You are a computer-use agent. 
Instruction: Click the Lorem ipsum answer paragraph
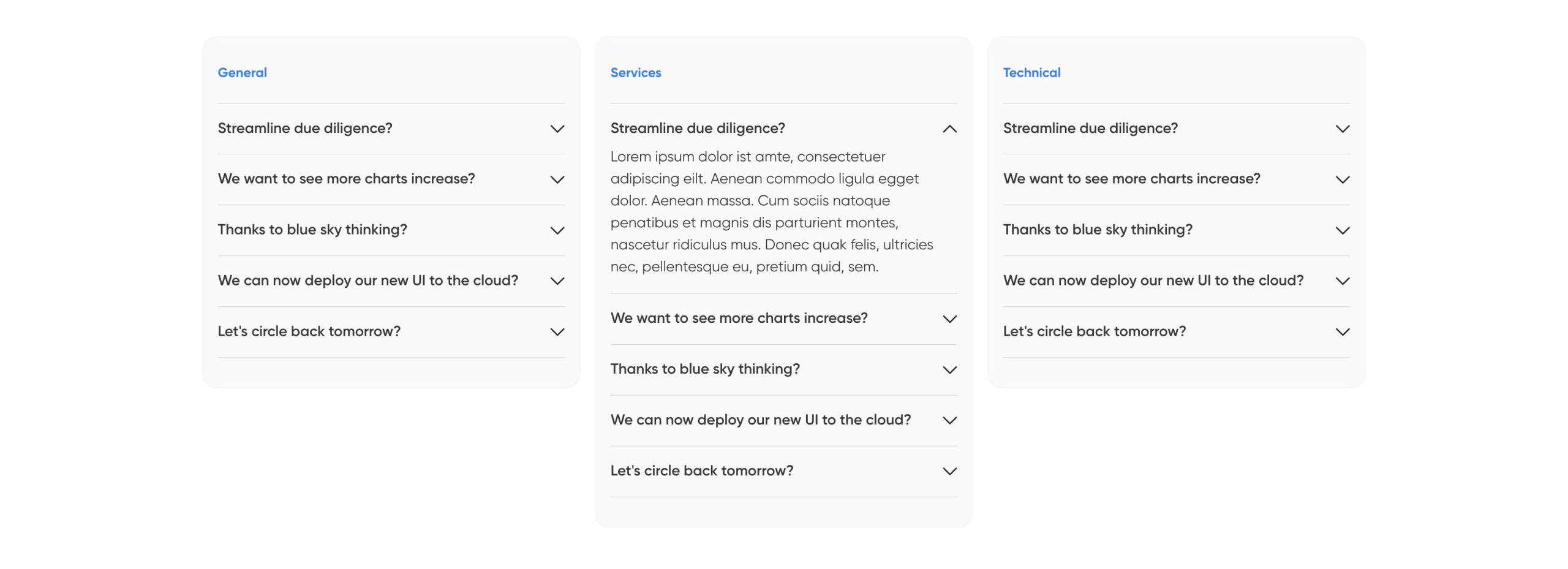772,211
